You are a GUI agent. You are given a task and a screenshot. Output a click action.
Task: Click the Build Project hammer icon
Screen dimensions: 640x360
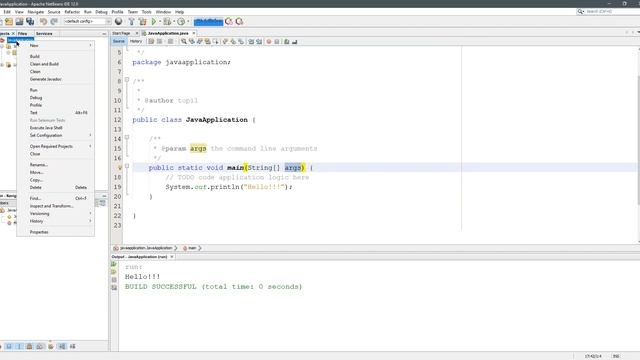pos(131,21)
